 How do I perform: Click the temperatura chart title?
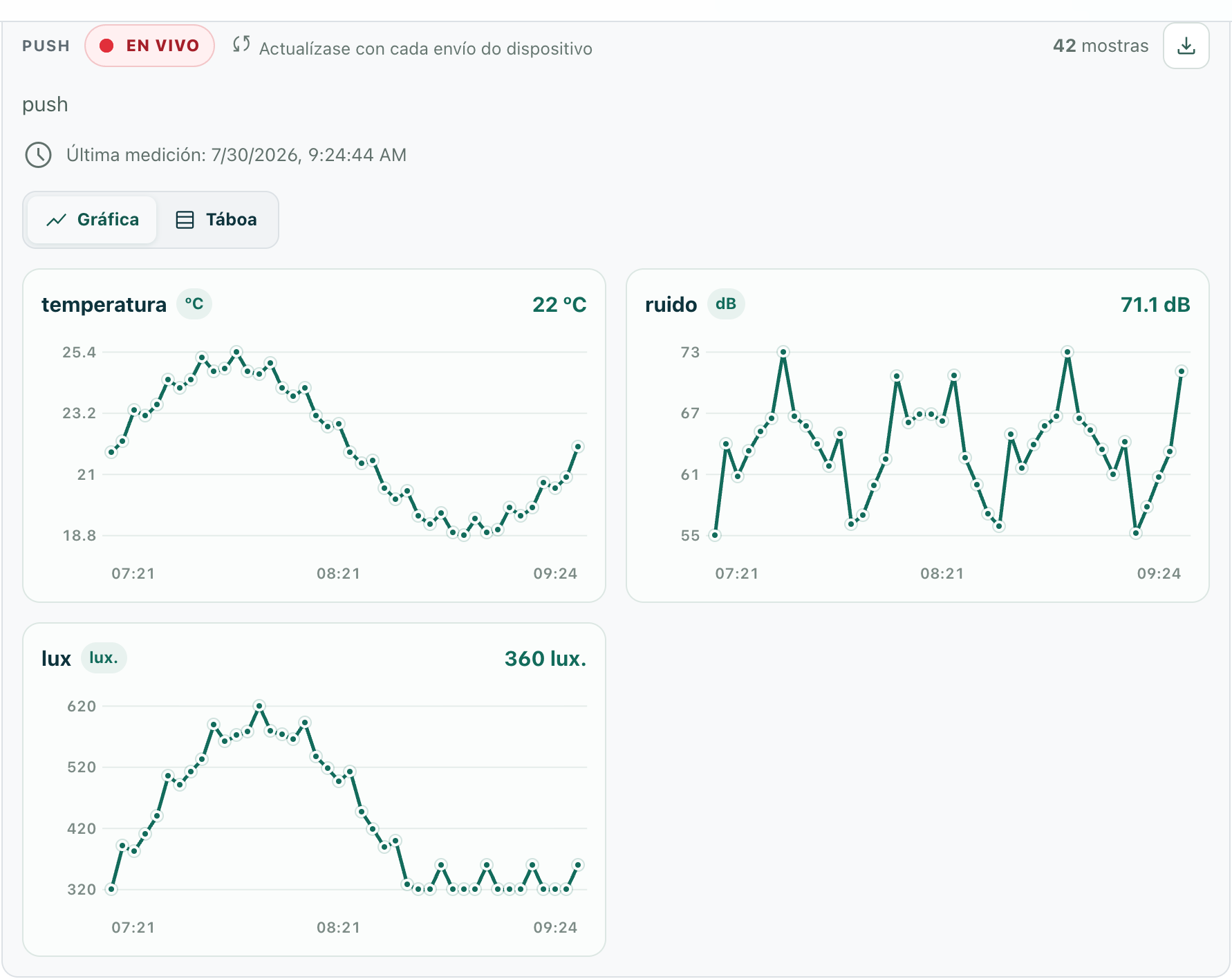coord(104,305)
